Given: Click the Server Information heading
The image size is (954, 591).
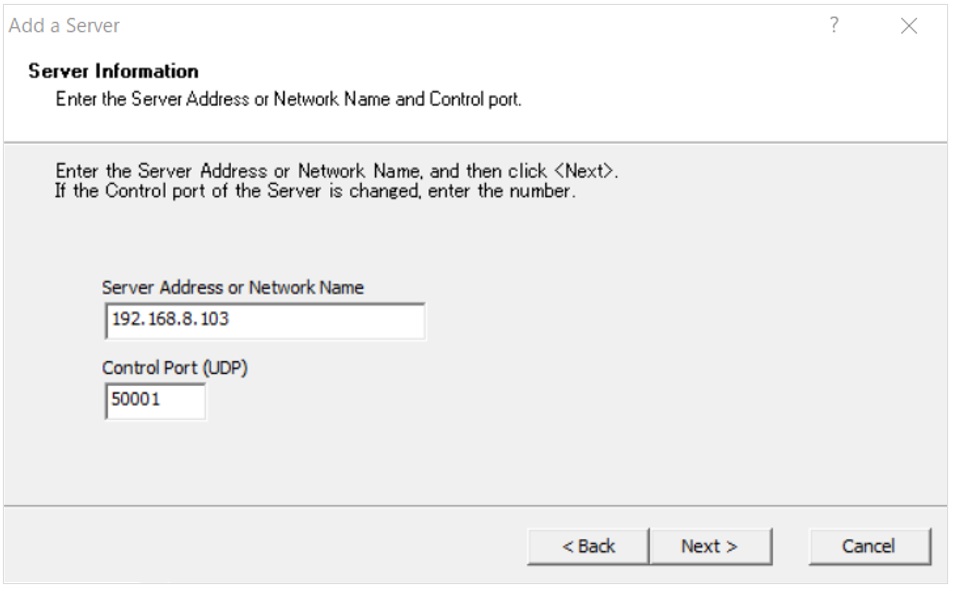Looking at the screenshot, I should (x=113, y=71).
